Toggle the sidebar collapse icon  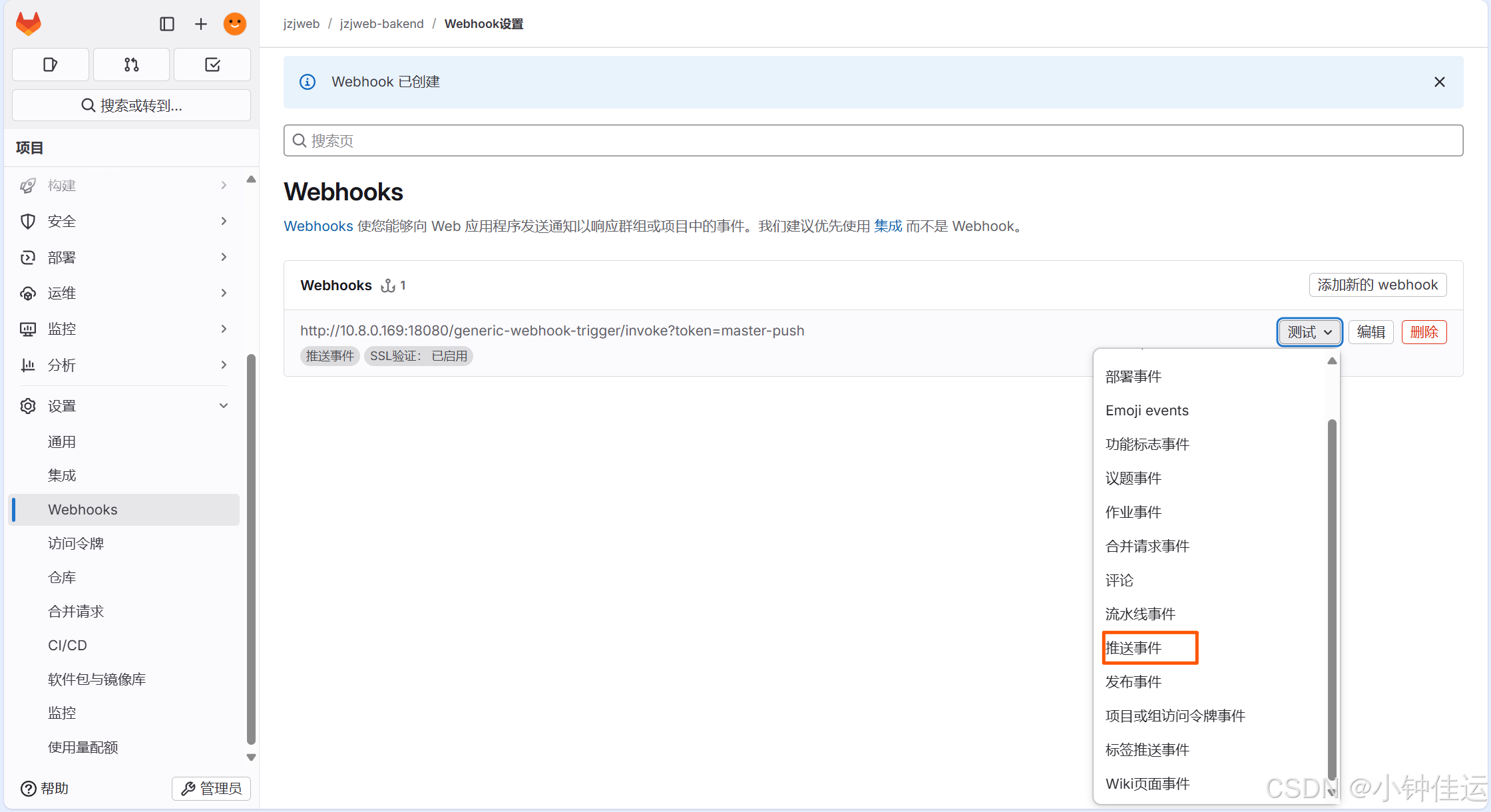[x=167, y=24]
